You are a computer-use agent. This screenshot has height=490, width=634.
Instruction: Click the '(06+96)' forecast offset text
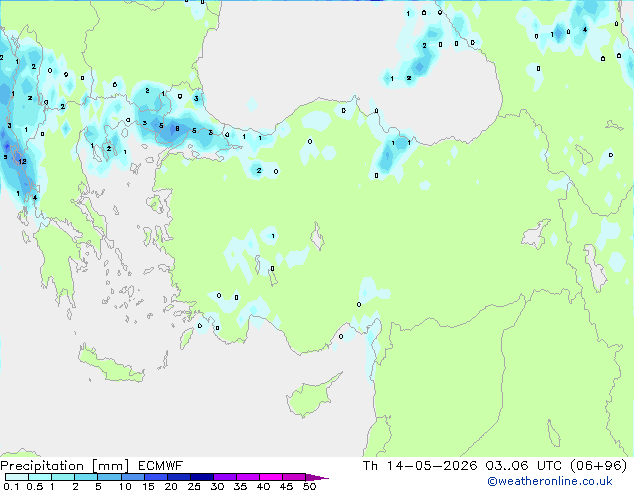click(x=598, y=466)
